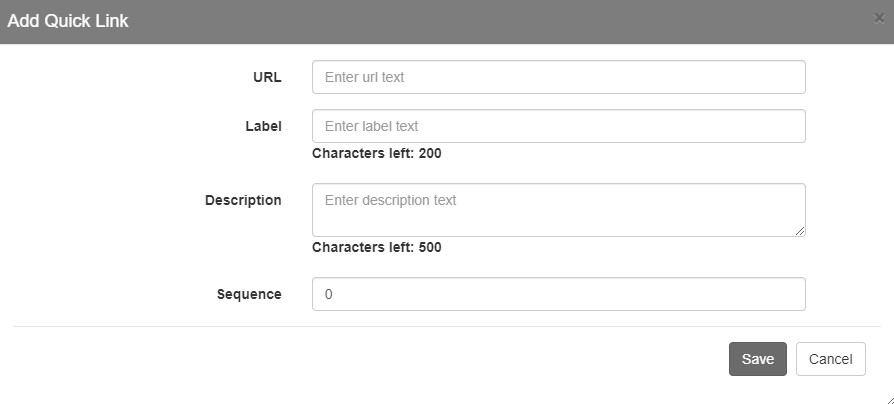Click the Add Quick Link title text
894x404 pixels.
[68, 21]
